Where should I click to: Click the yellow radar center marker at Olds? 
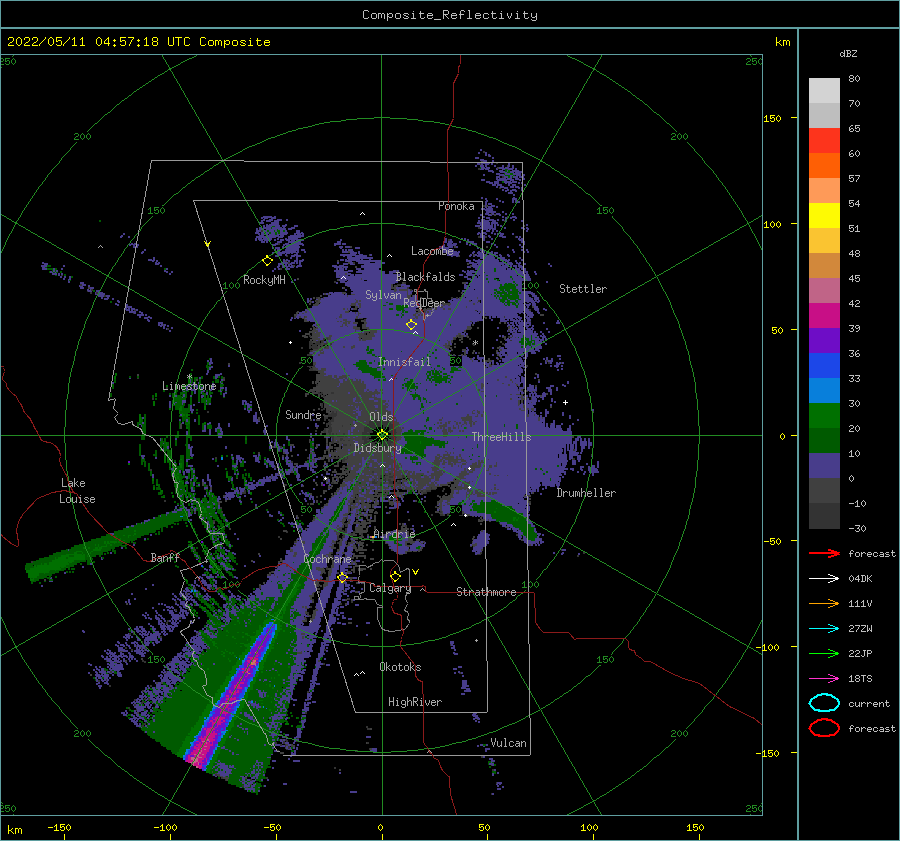point(382,435)
